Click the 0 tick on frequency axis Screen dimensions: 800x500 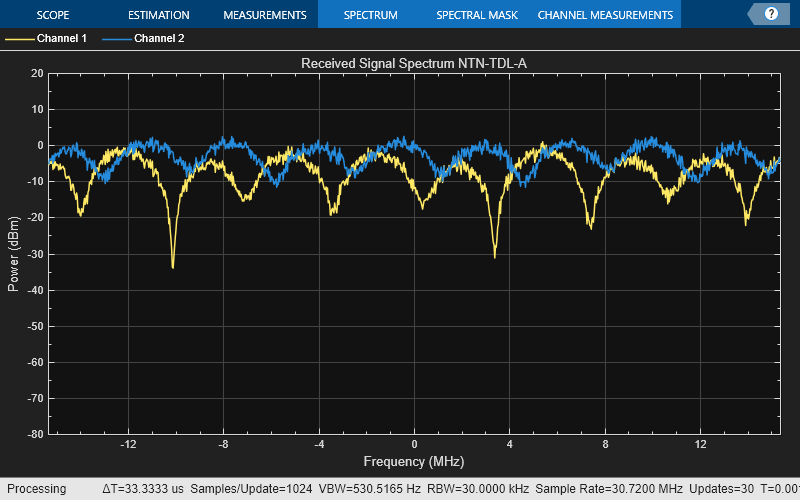(414, 444)
